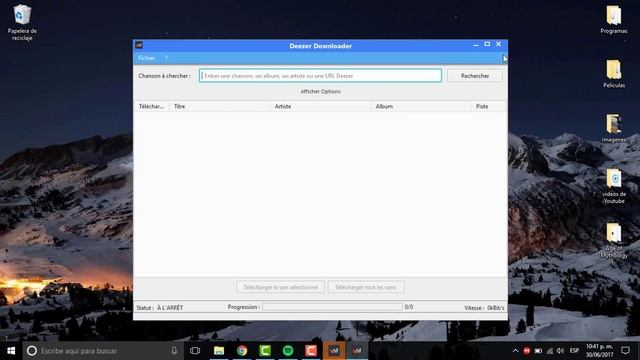
Task: Sort by the Titre column header
Action: tap(219, 107)
